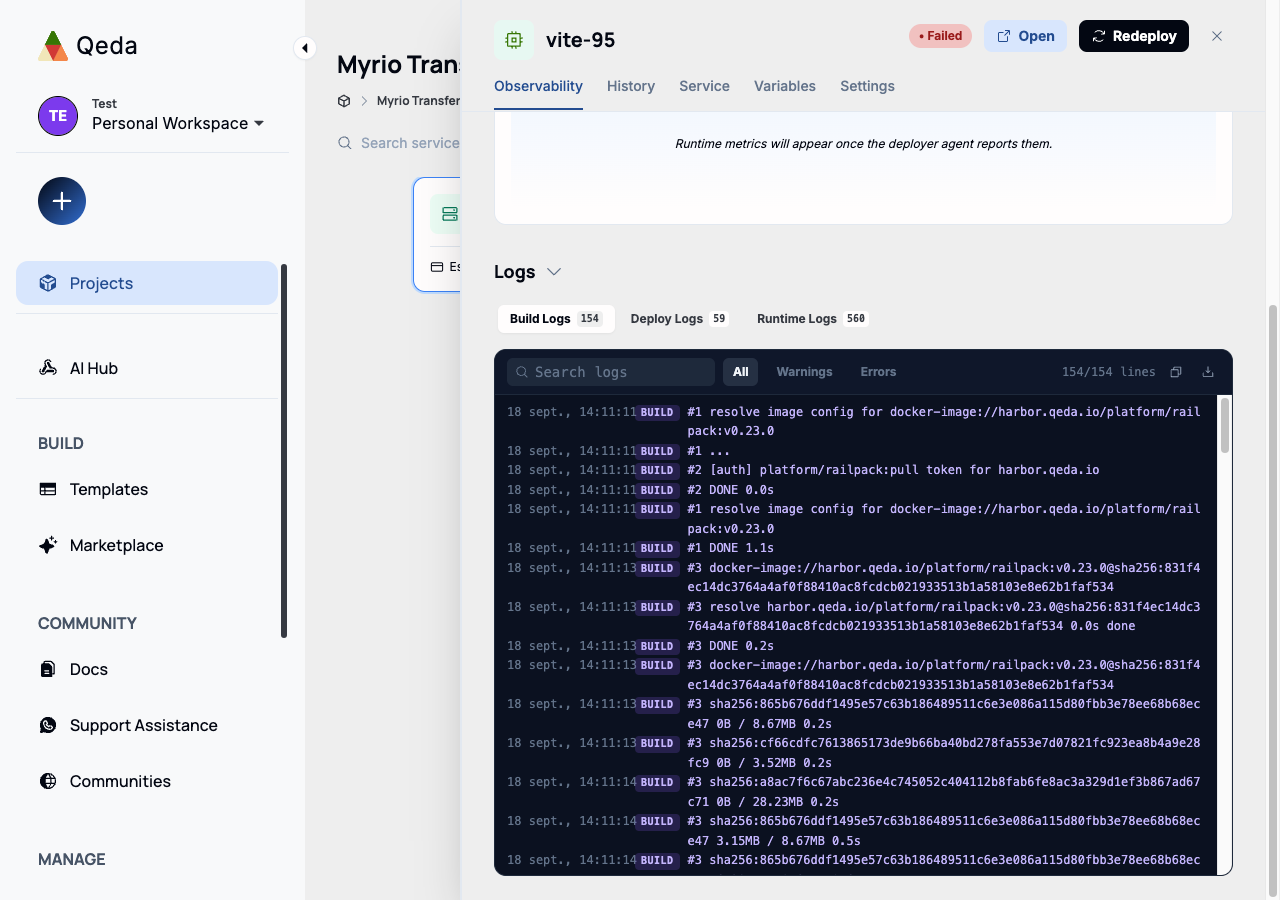Click the server icon on the service card
Image resolution: width=1280 pixels, height=900 pixels.
coord(449,214)
